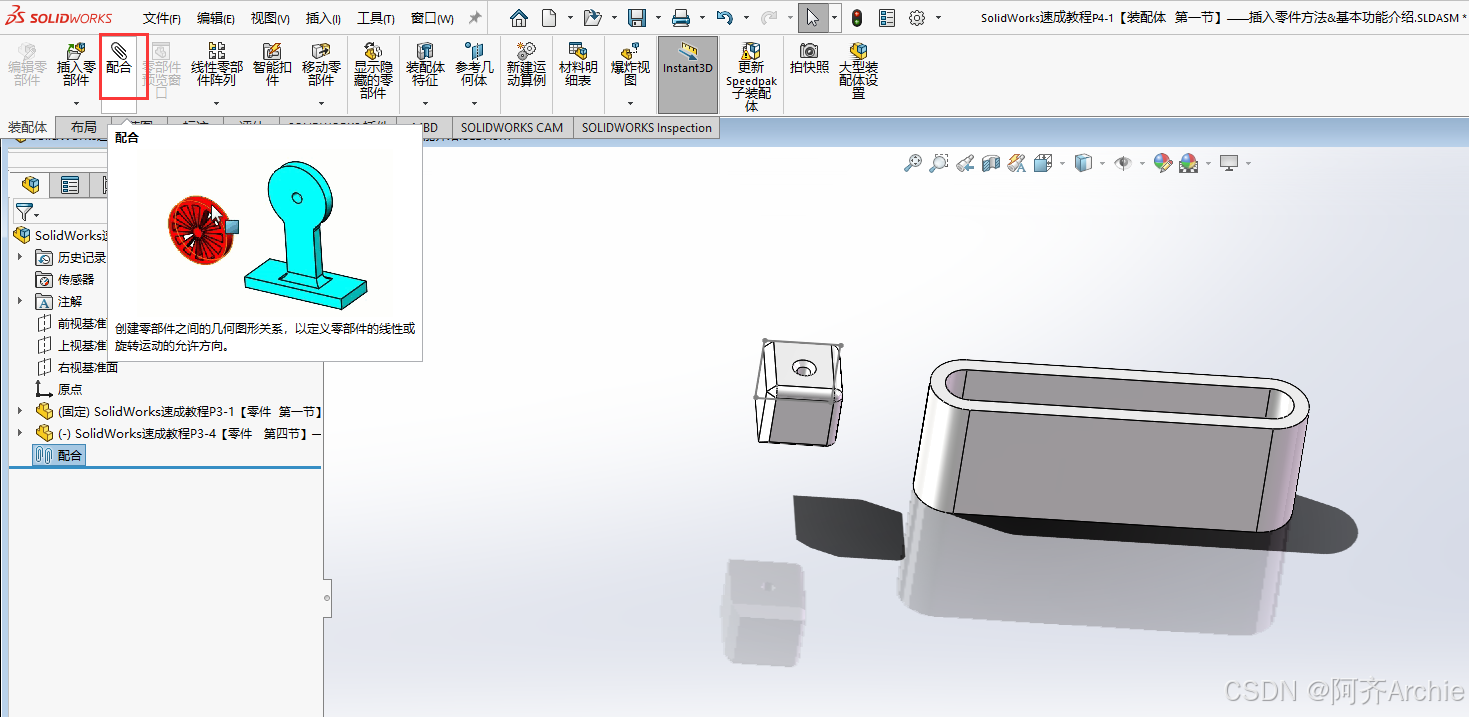Click the Rebuild traffic light icon
This screenshot has width=1469, height=717.
click(857, 18)
